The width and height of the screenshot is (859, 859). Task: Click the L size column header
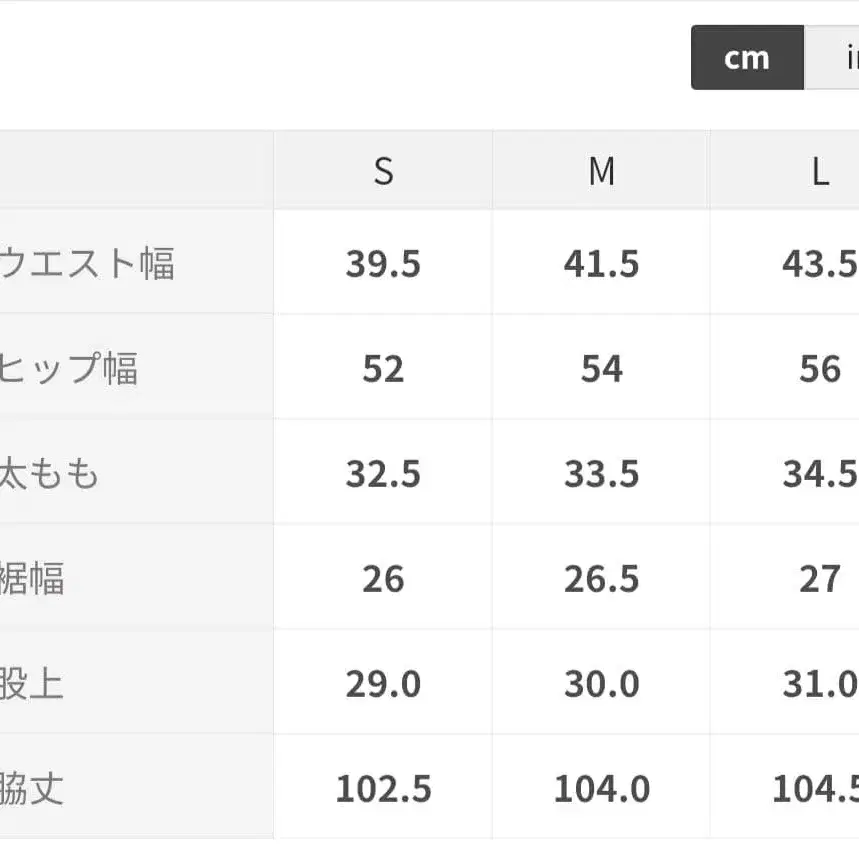click(x=820, y=170)
